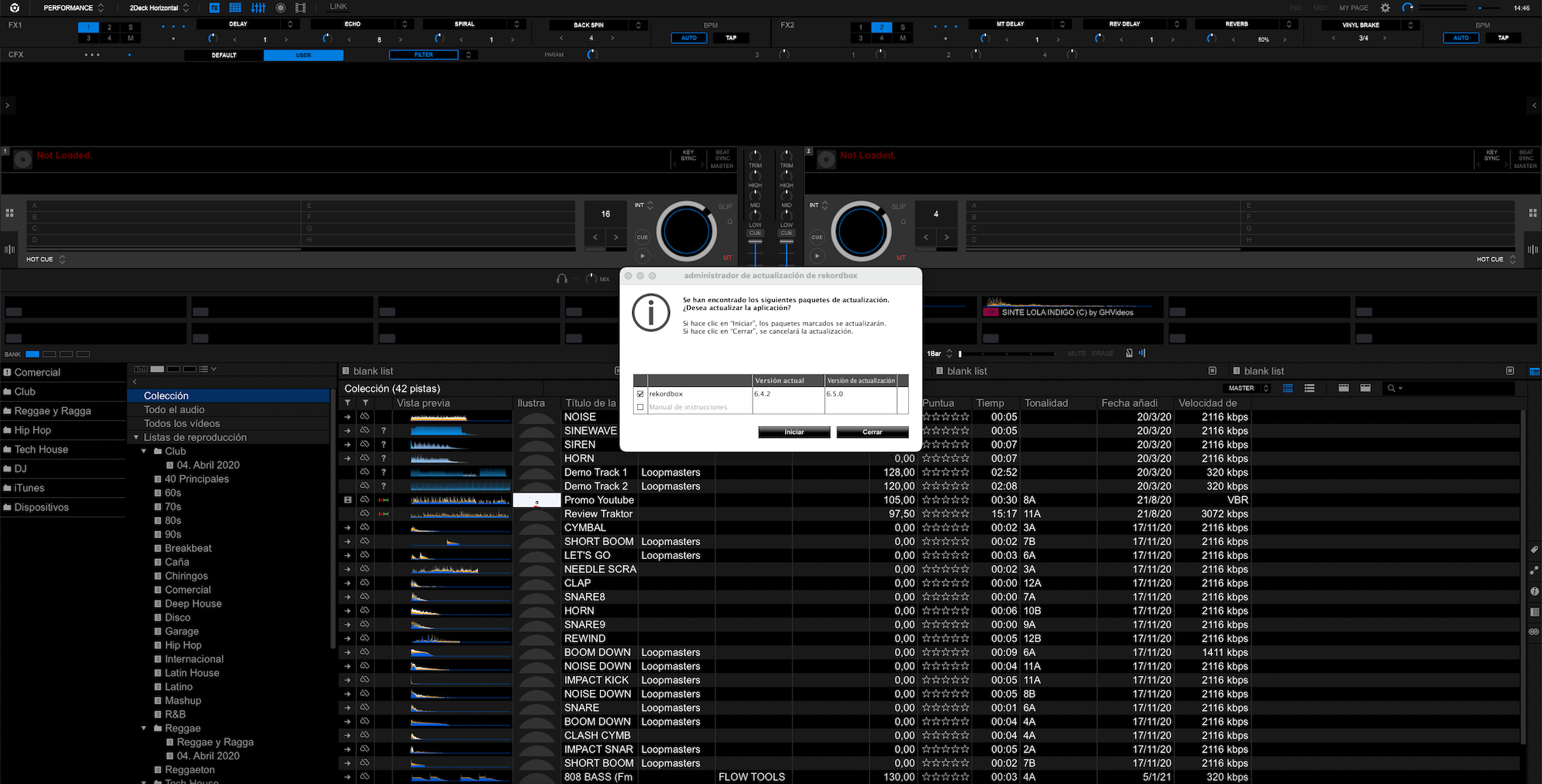Click the CUE button on deck 2
Viewport: 1542px width, 784px height.
click(x=817, y=237)
